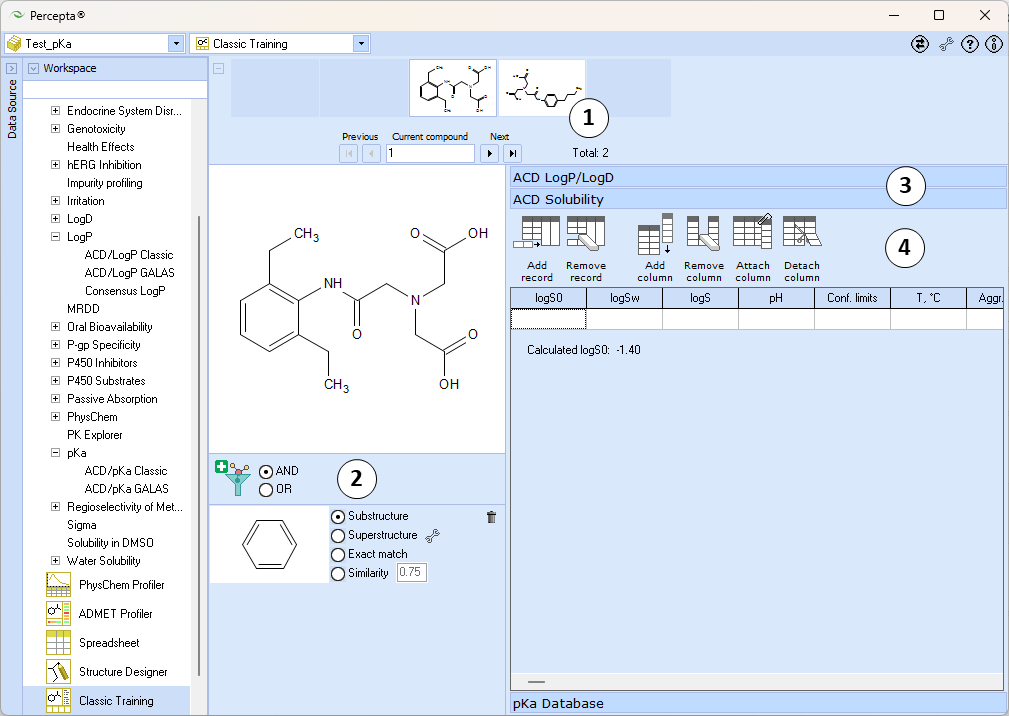Click the Remove record icon
Screen dimensions: 1009x716
click(x=586, y=232)
